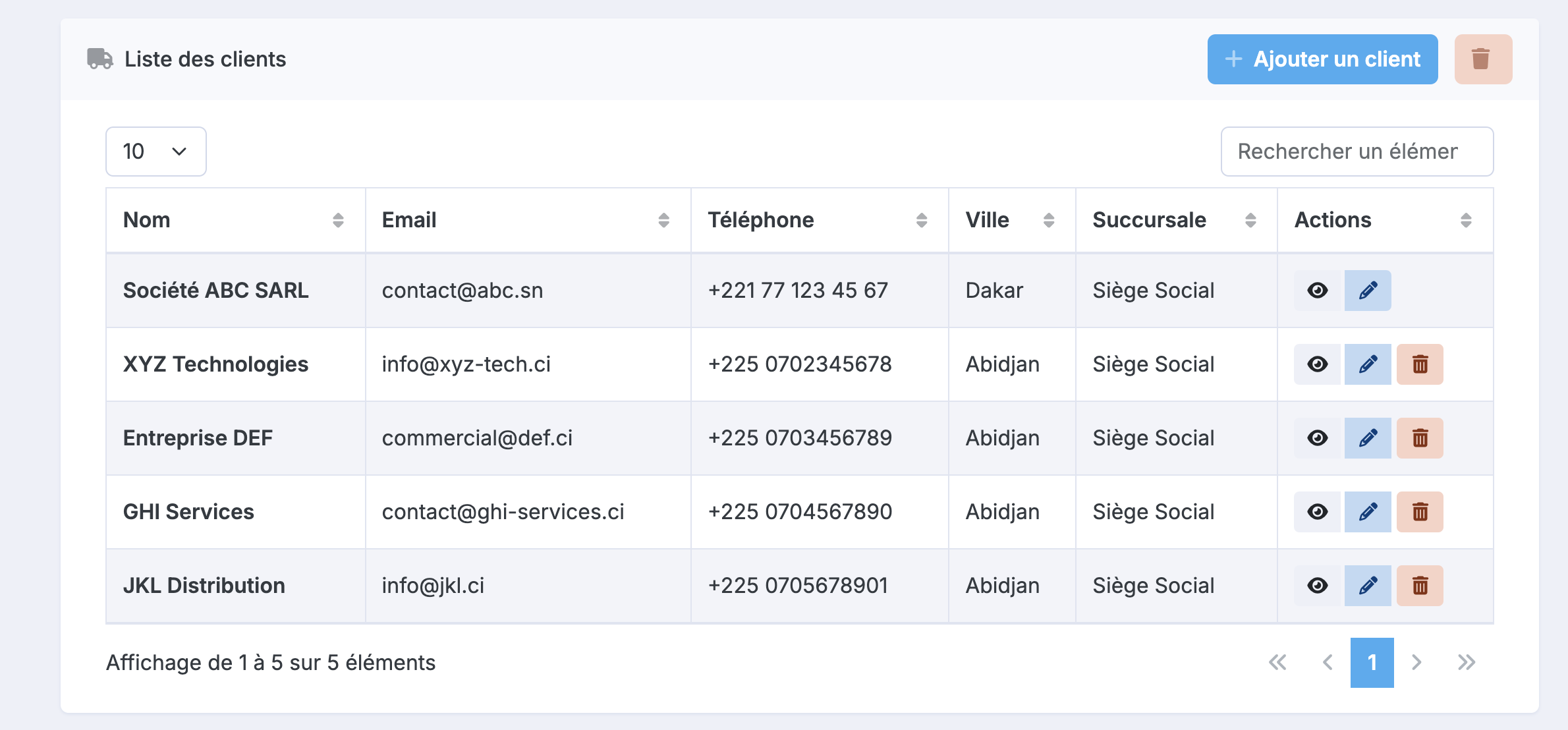Click the eye icon for GHI Services

click(x=1318, y=512)
